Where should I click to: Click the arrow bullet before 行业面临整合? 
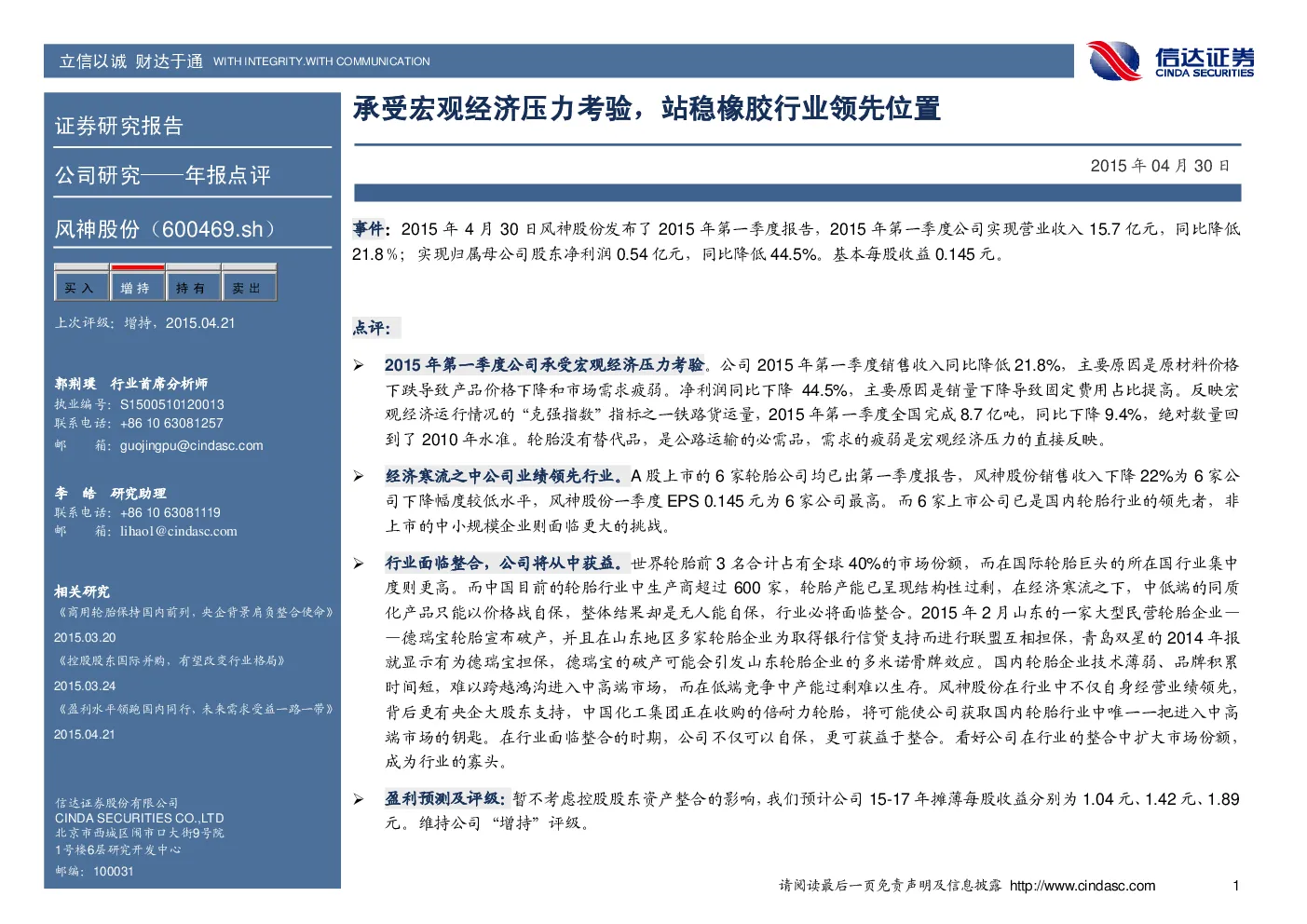click(x=359, y=564)
